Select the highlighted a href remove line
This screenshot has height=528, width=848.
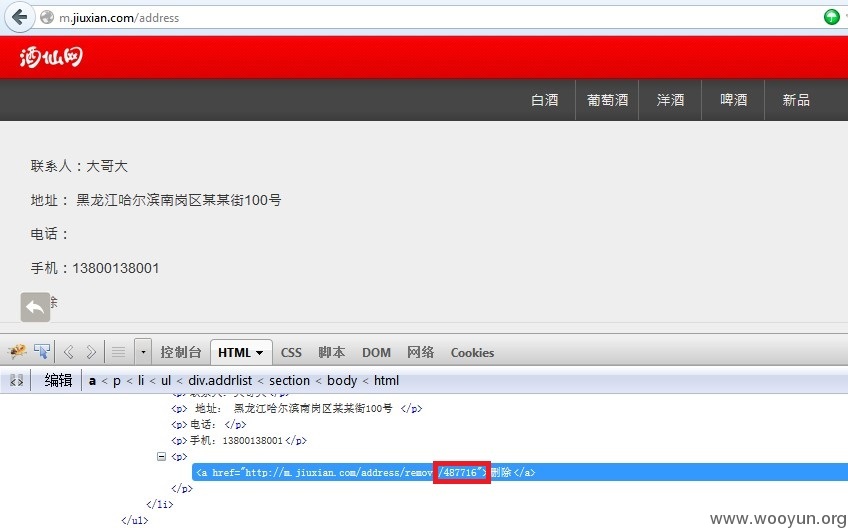tap(520, 472)
